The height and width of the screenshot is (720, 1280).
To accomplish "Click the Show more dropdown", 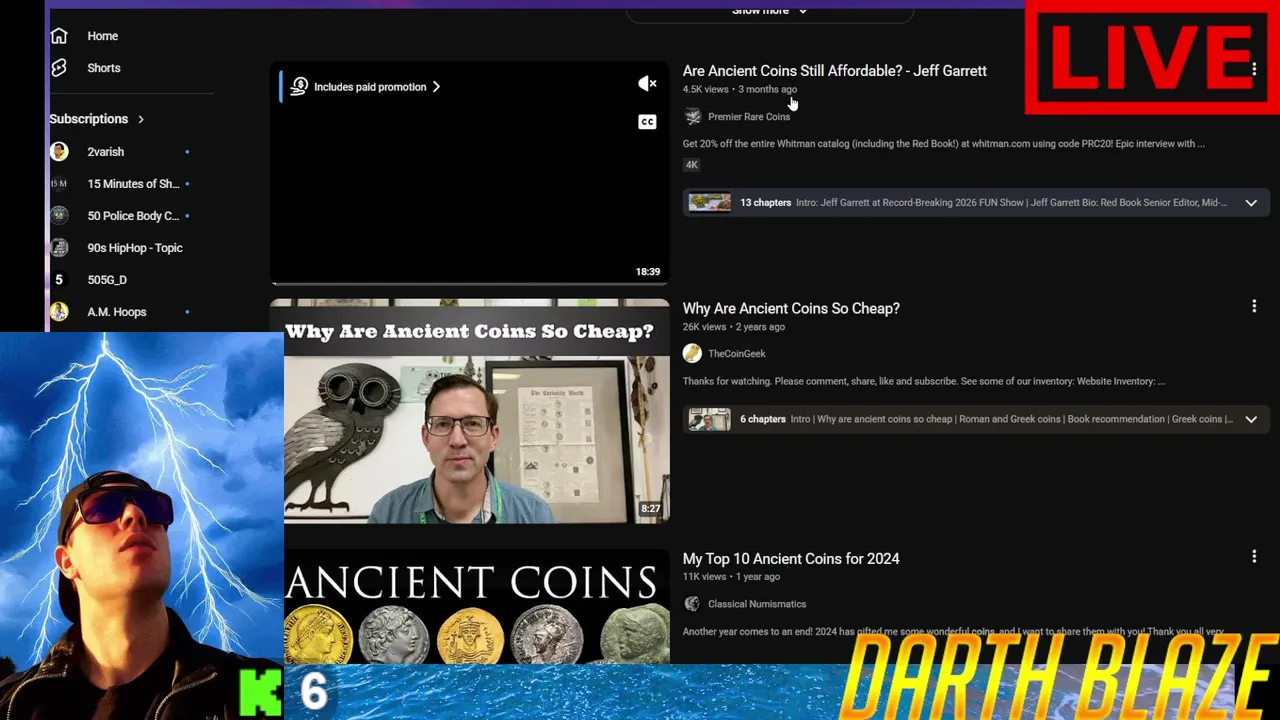I will click(769, 11).
